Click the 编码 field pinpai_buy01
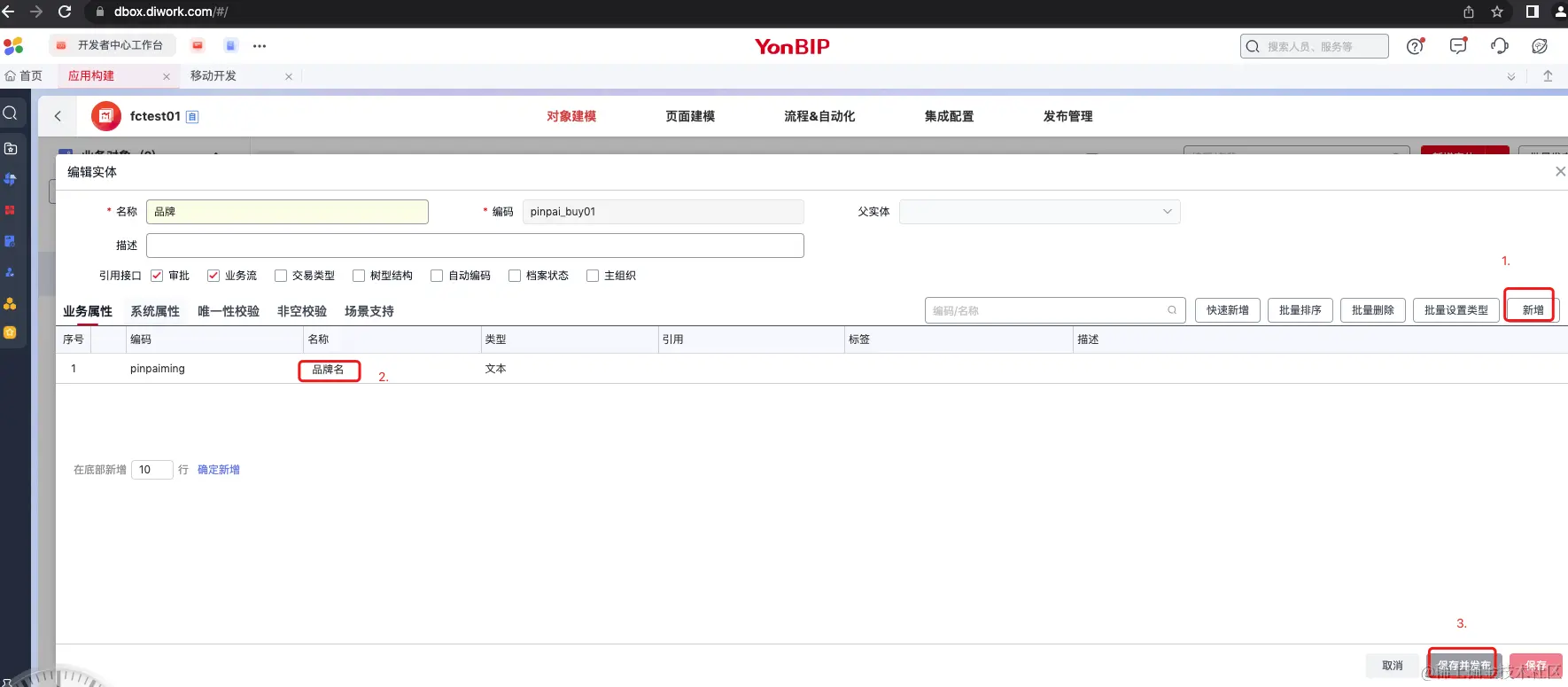This screenshot has width=1568, height=687. pos(664,212)
